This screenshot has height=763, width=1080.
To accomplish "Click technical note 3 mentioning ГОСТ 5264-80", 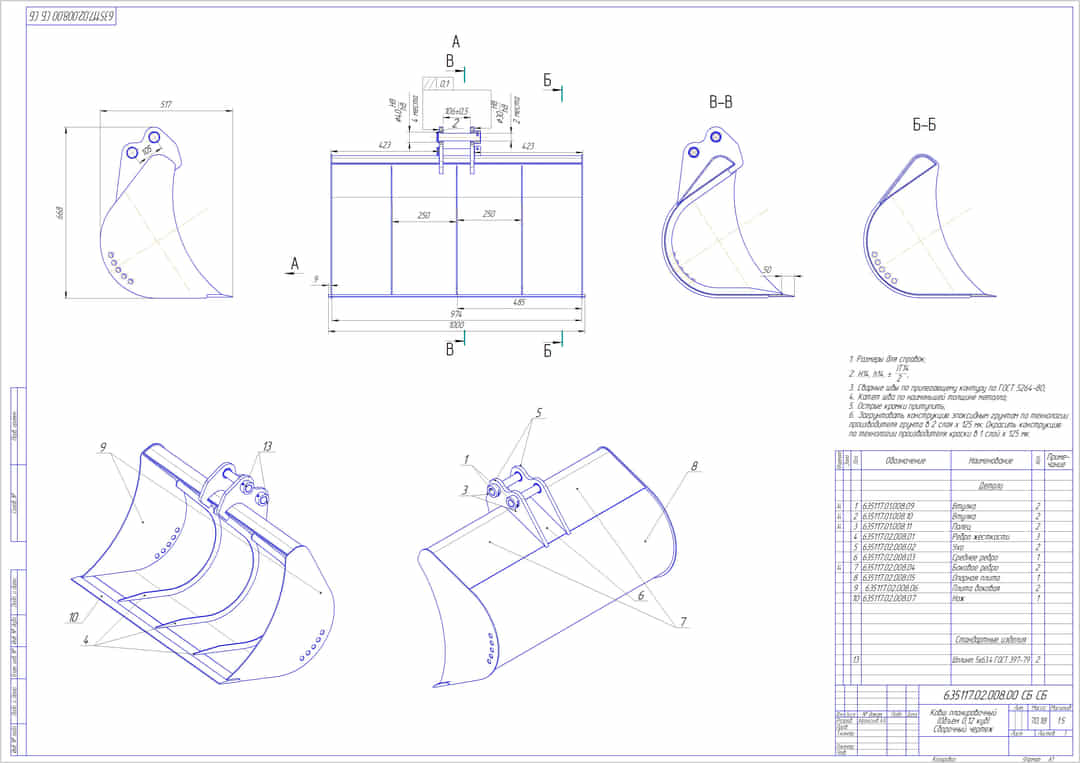I will [947, 389].
